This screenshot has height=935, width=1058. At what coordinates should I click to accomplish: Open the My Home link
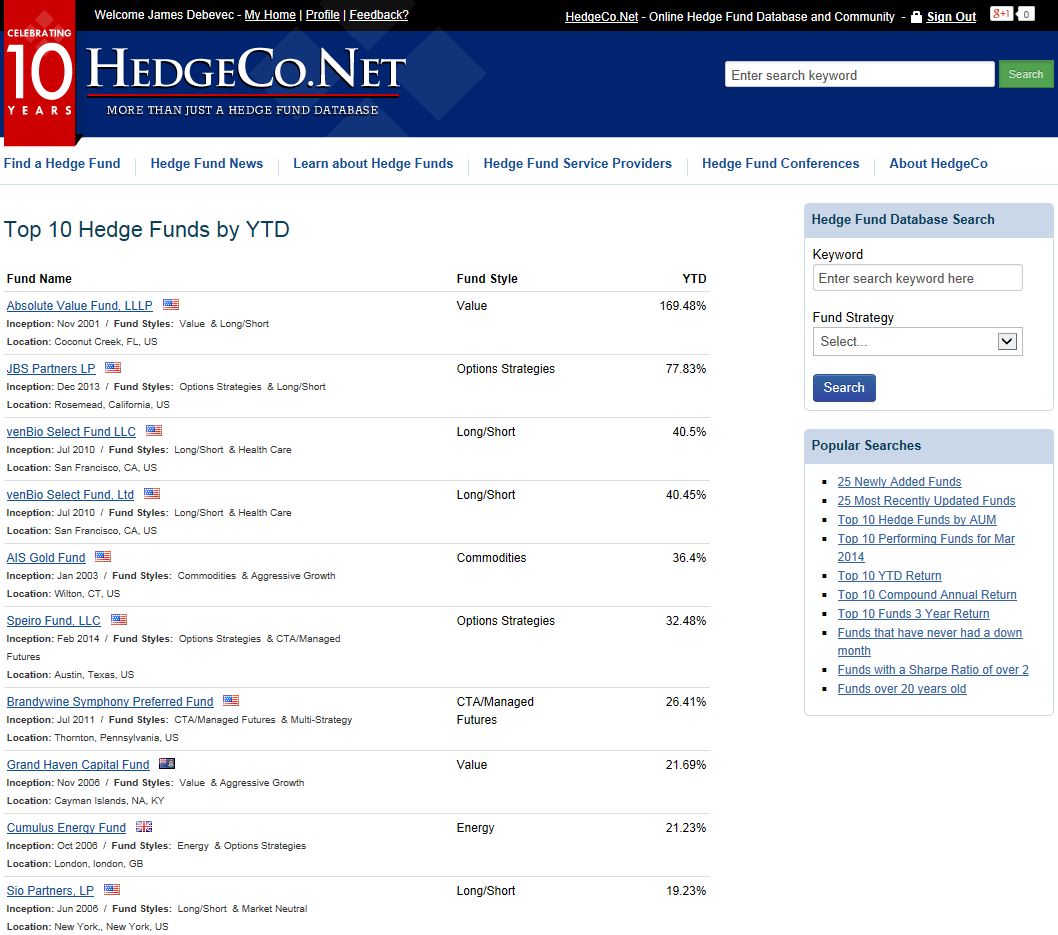pos(270,15)
